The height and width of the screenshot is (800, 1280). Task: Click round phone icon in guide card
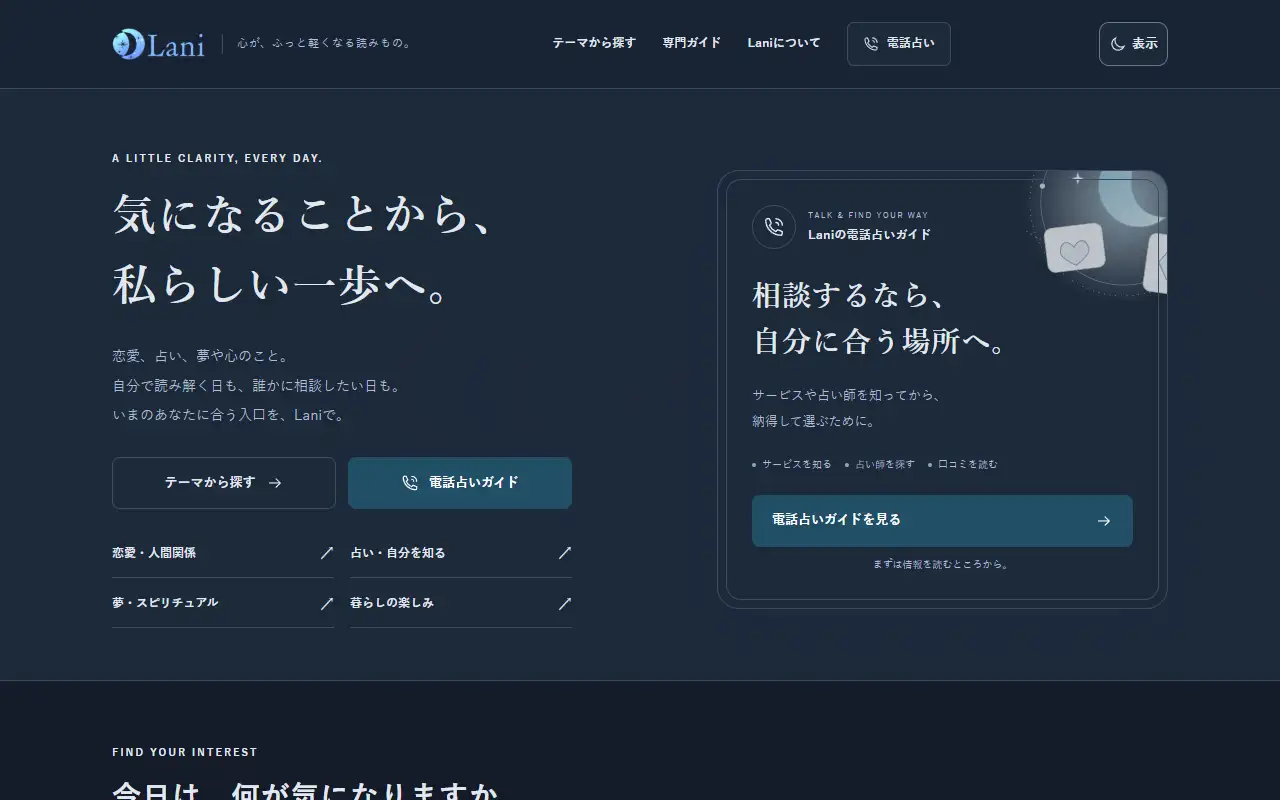(774, 226)
